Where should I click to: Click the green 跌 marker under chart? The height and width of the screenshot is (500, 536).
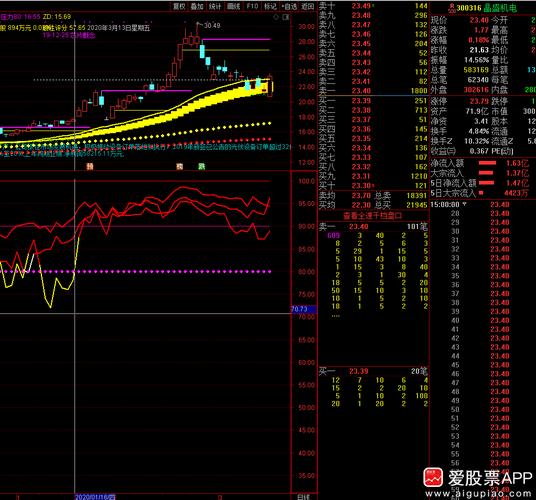pyautogui.click(x=202, y=166)
